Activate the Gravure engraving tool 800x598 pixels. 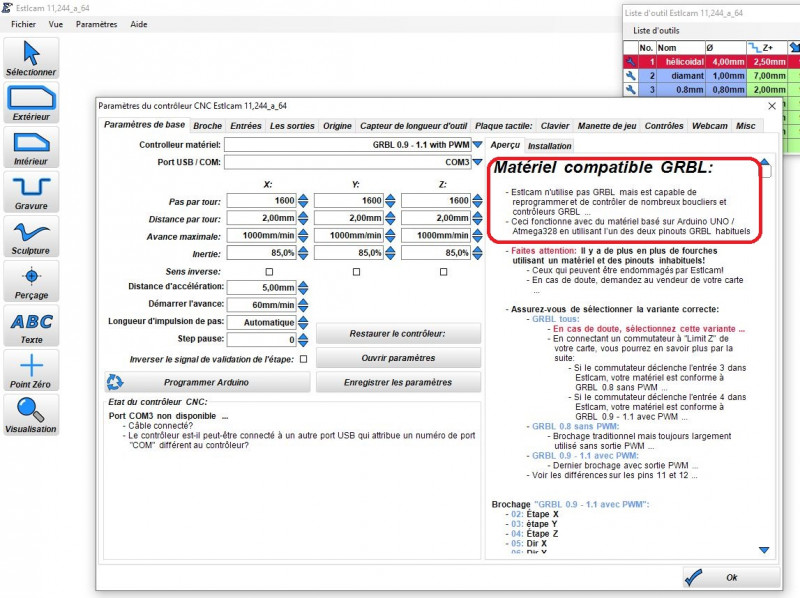coord(31,192)
